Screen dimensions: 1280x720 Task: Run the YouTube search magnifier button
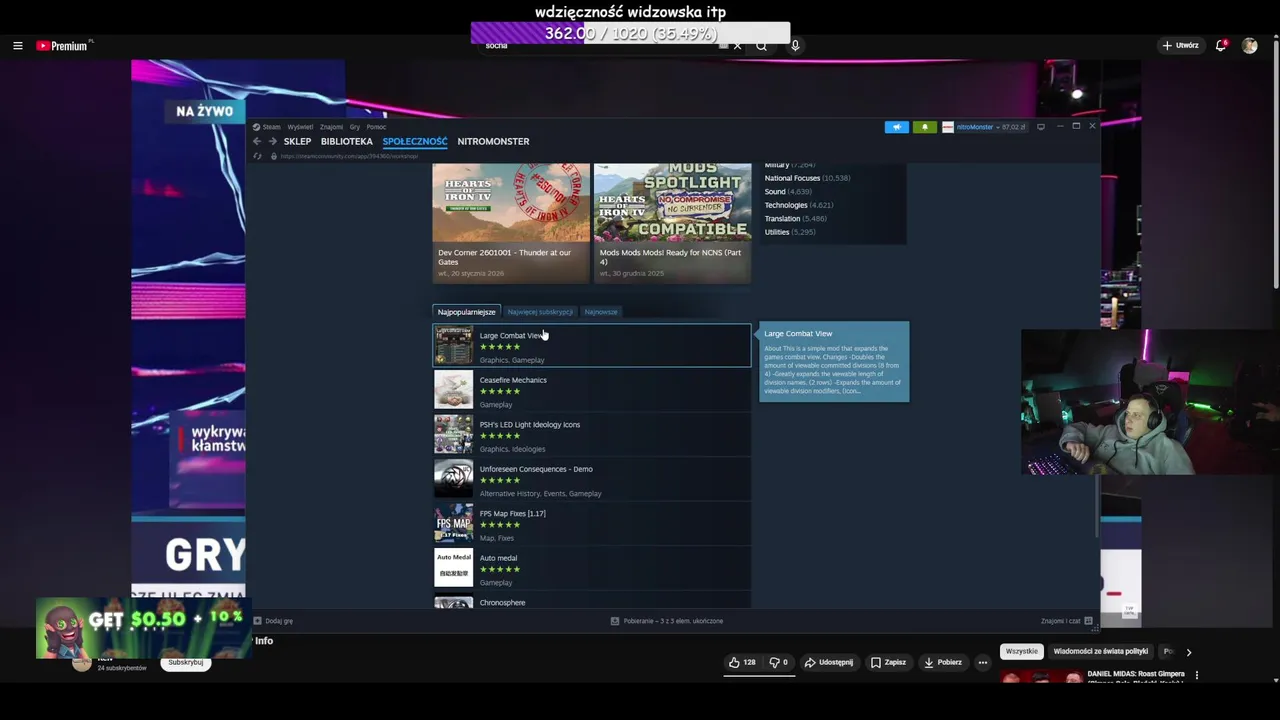click(x=761, y=46)
